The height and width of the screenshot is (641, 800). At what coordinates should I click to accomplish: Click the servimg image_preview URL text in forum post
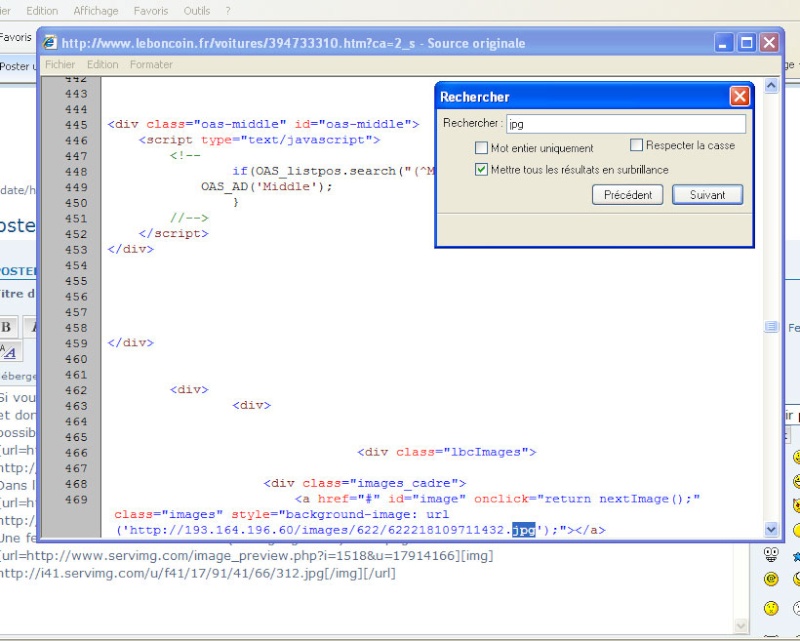coord(246,555)
